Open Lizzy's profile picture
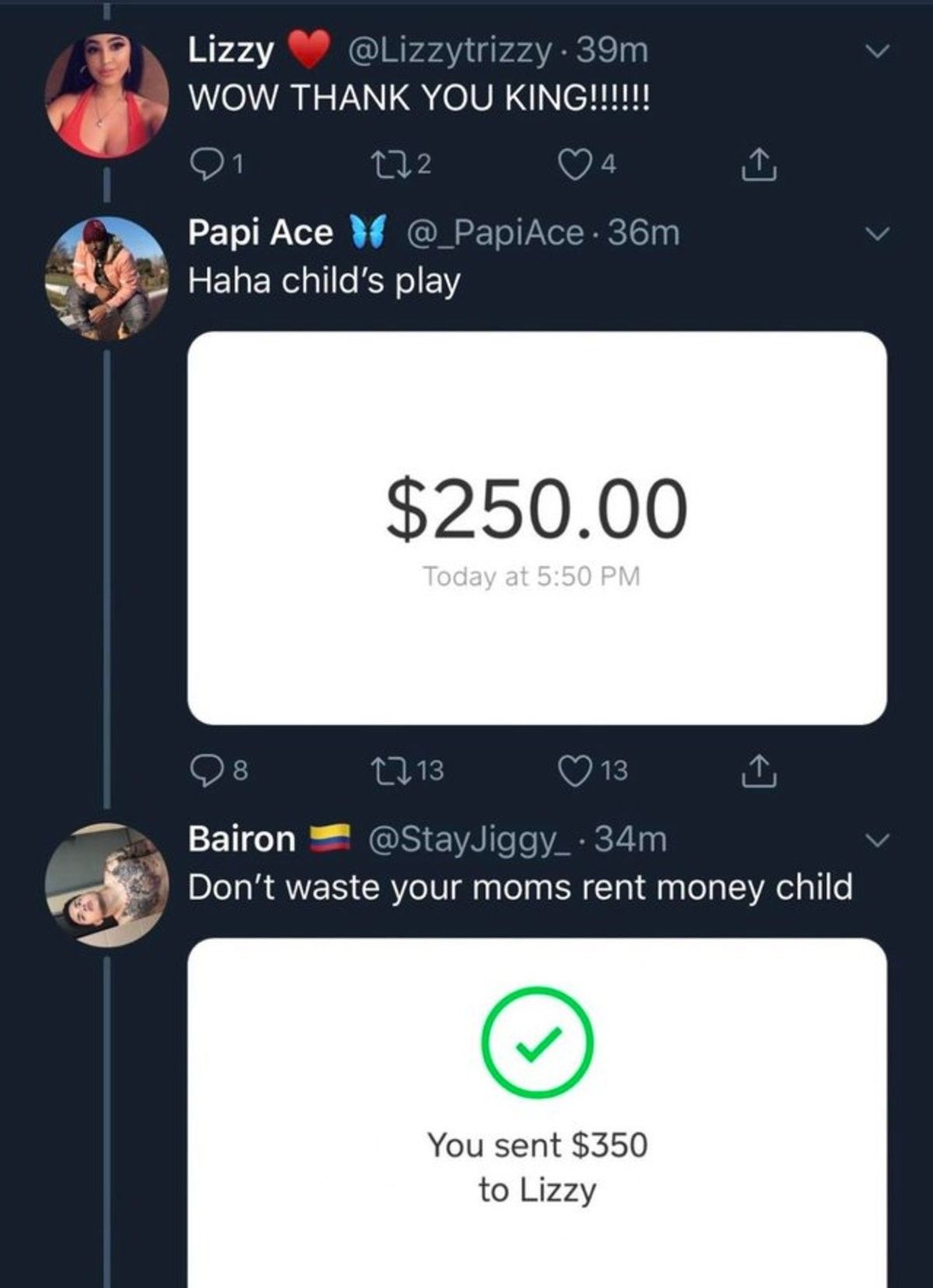 (x=107, y=96)
